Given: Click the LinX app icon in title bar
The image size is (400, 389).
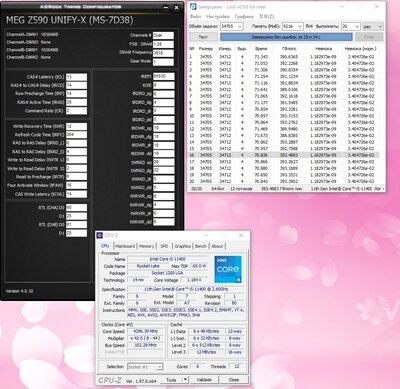Looking at the screenshot, I should [x=193, y=7].
